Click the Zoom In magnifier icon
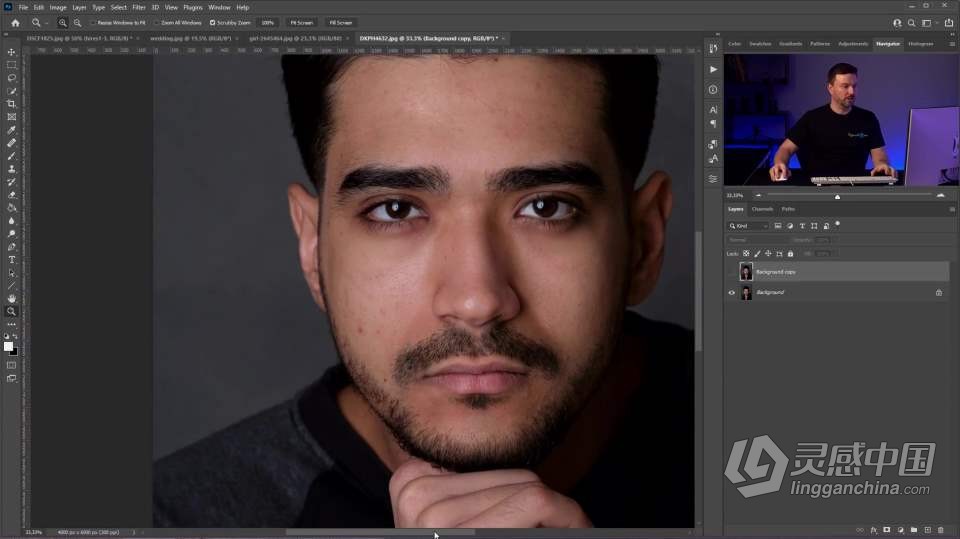Screen dimensions: 960x539 62,22
